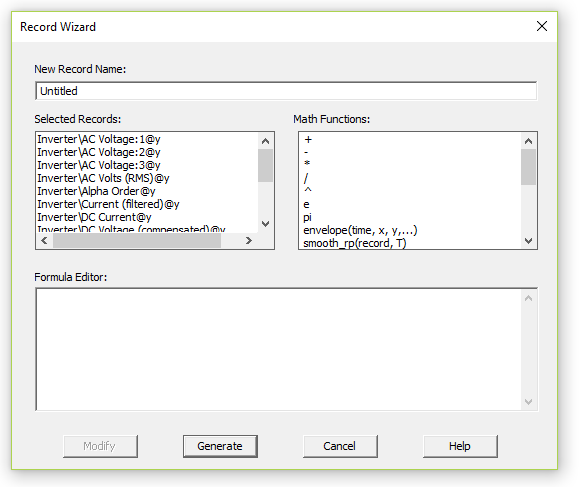Open Help for the Record Wizard
The width and height of the screenshot is (579, 487).
tap(460, 446)
